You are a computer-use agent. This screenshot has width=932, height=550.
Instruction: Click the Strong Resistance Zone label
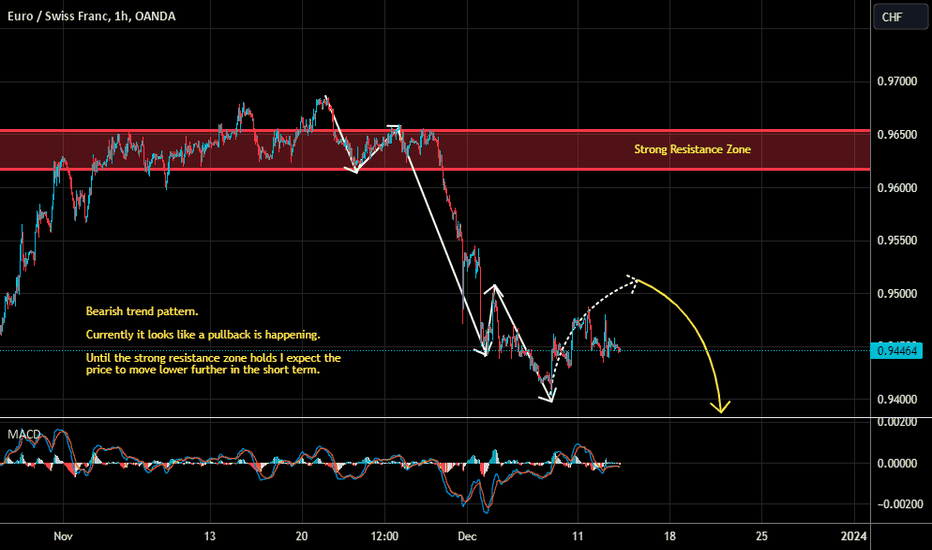point(692,149)
